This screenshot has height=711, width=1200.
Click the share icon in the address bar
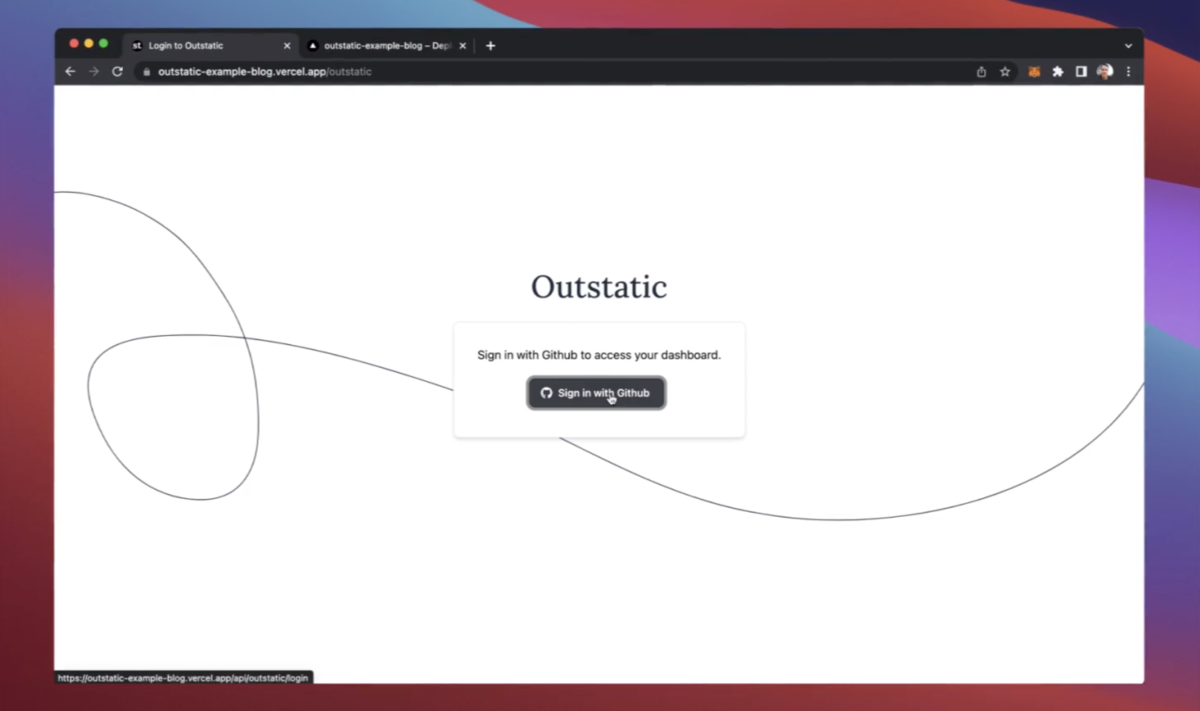point(981,71)
